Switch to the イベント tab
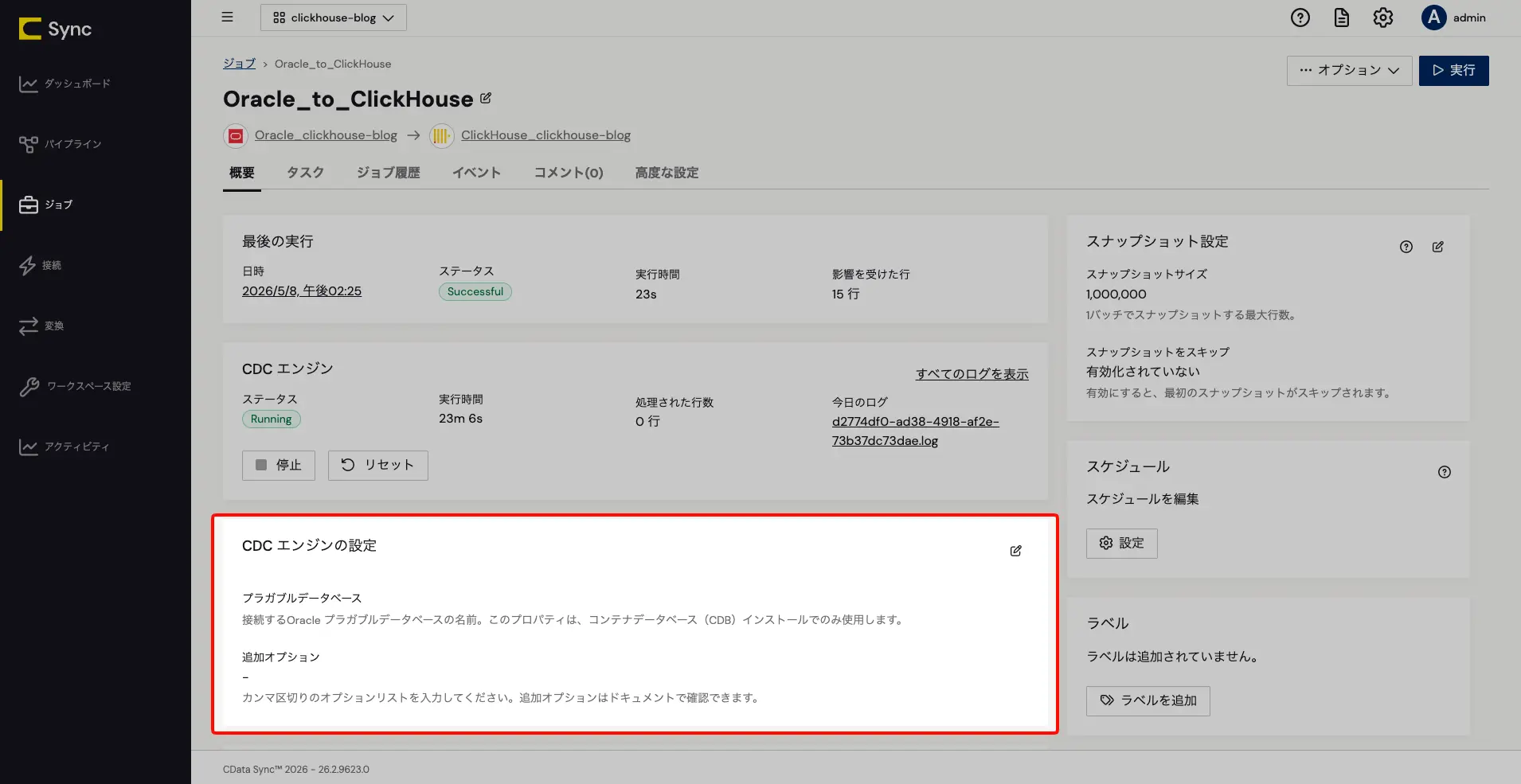The height and width of the screenshot is (784, 1521). 477,173
